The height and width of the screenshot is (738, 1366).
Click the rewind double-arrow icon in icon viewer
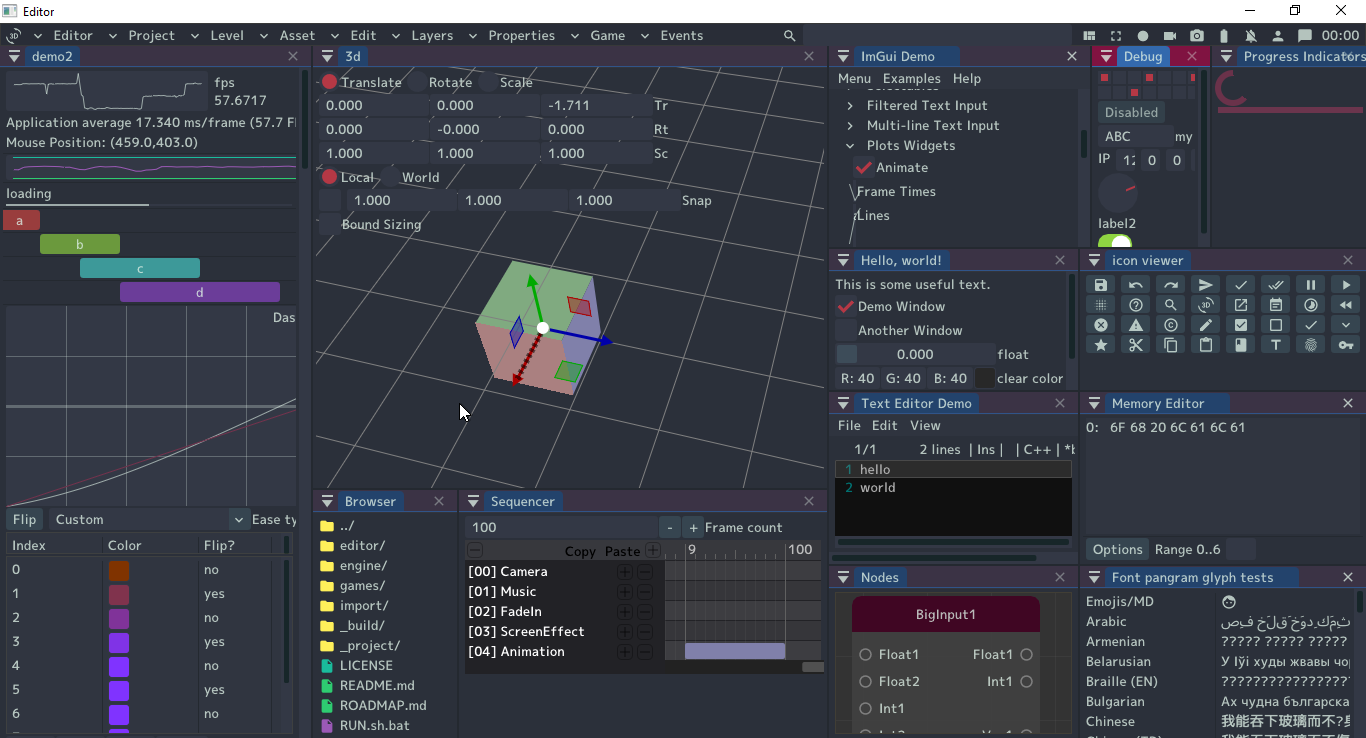coord(1346,305)
